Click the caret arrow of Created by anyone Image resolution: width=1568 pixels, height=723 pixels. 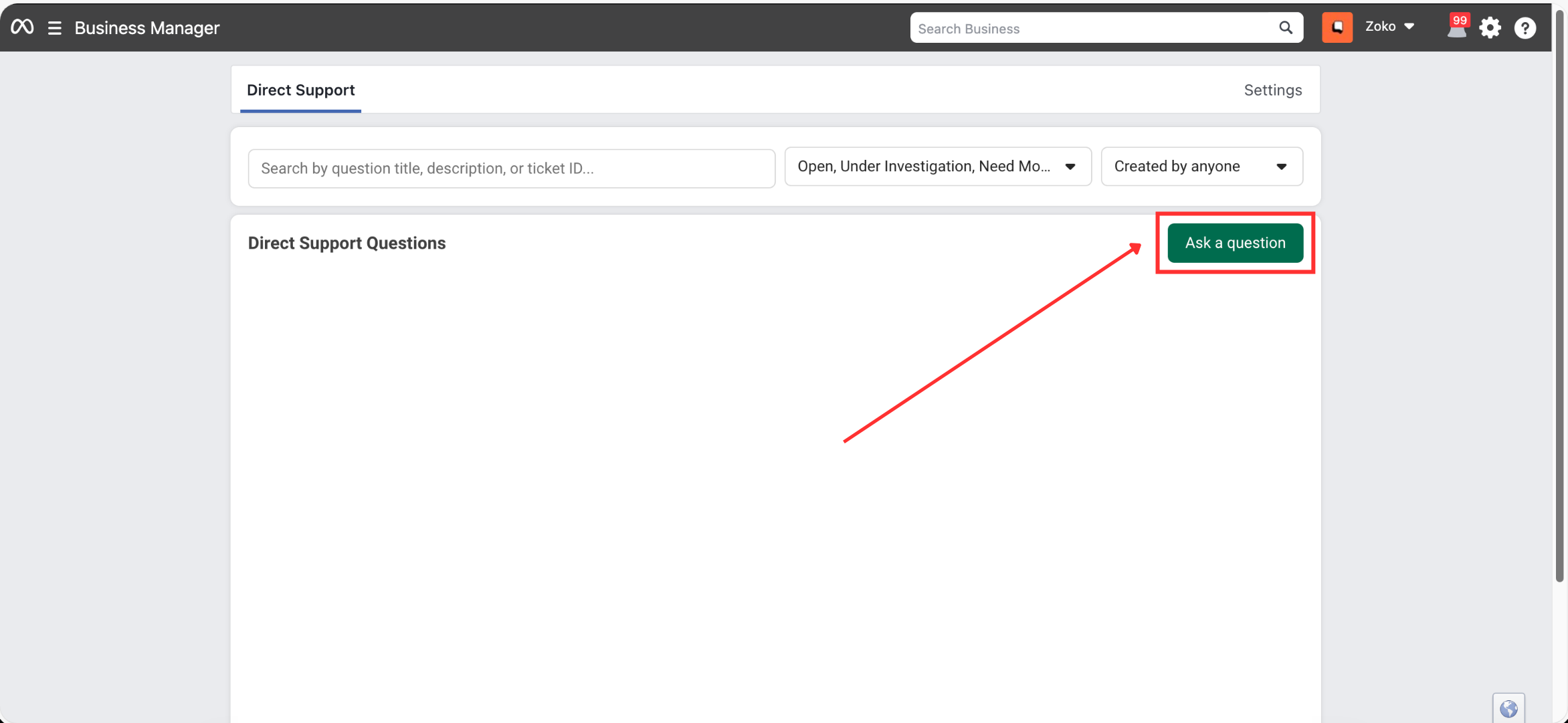1281,167
